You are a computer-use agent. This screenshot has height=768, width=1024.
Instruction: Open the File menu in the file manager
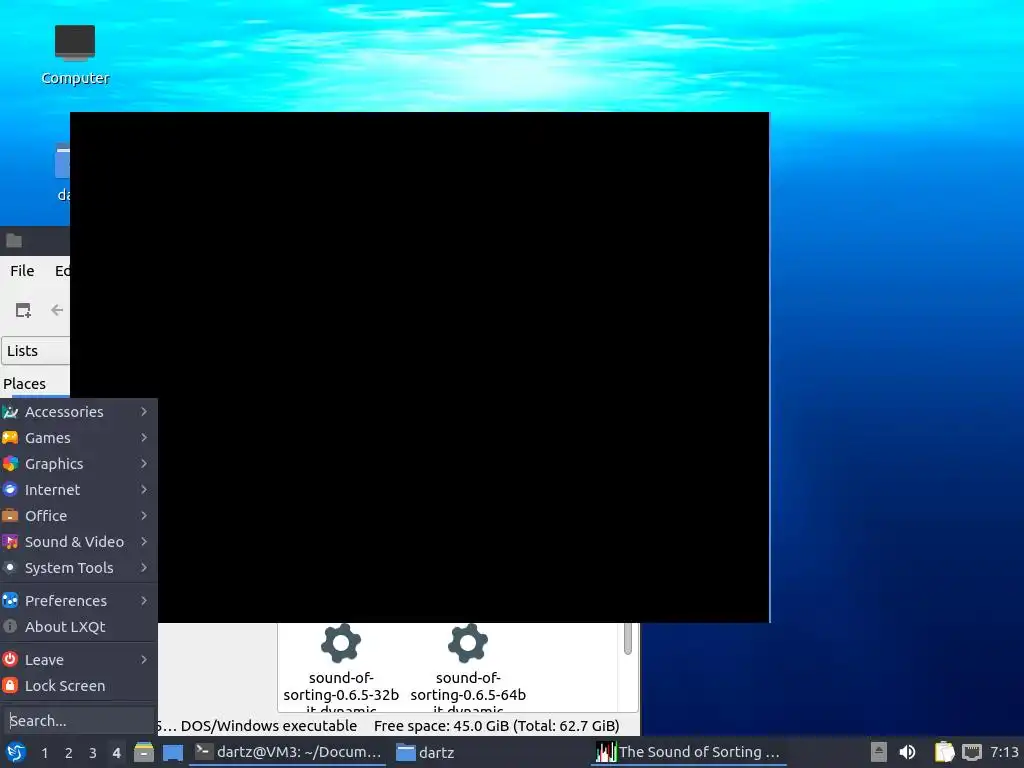(22, 270)
